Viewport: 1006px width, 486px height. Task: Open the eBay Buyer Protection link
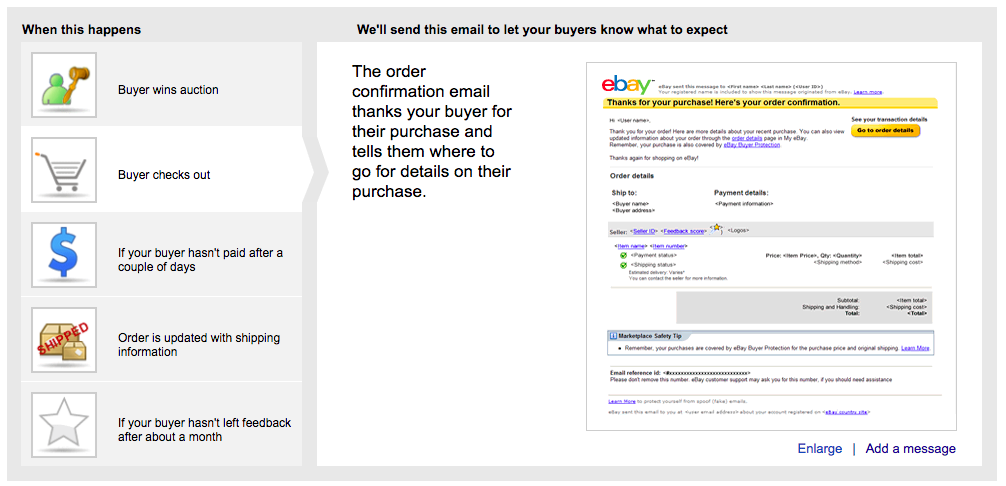752,146
